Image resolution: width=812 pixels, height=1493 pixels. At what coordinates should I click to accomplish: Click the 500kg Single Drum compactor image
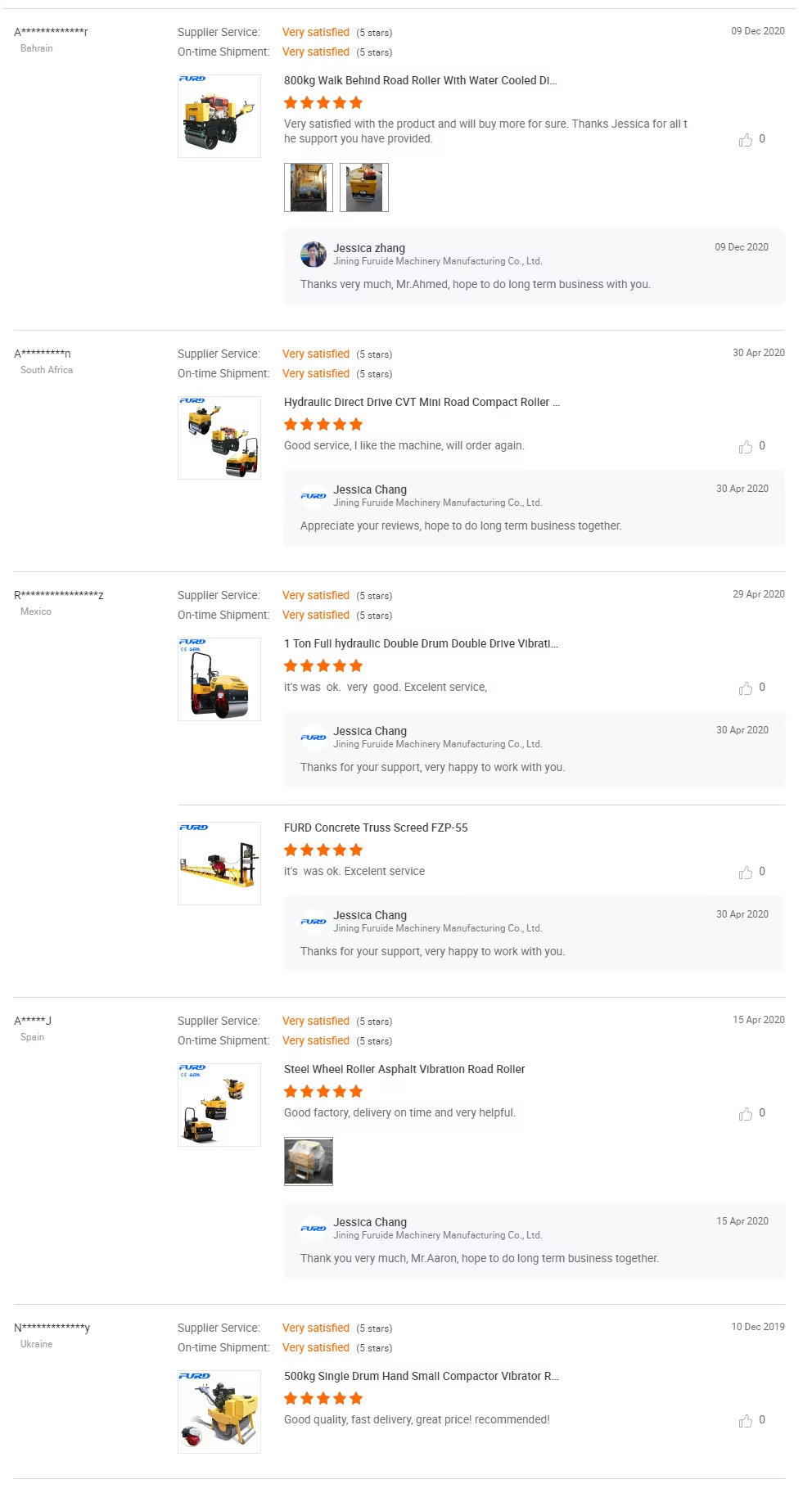[x=219, y=1412]
